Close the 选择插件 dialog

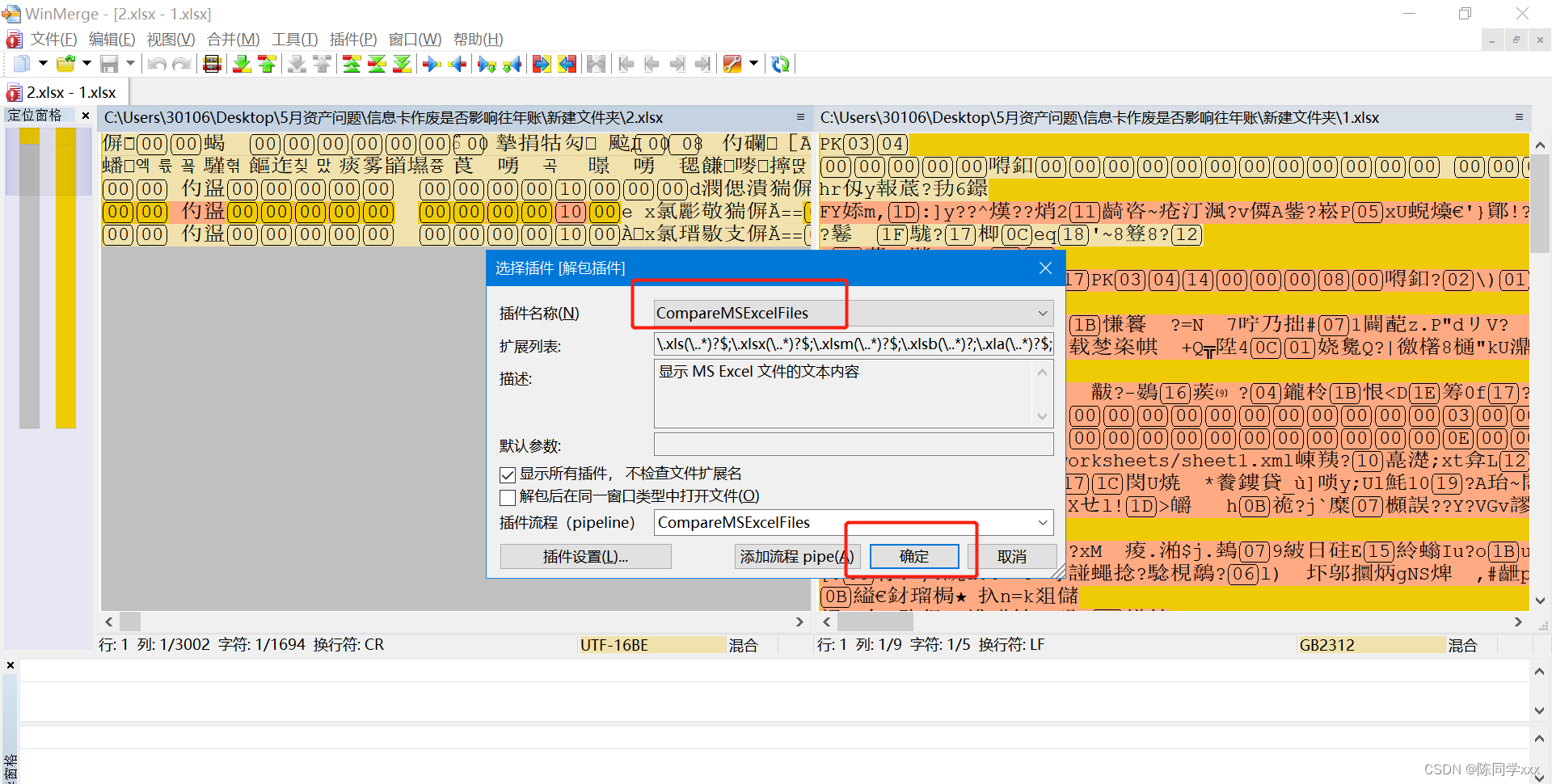coord(1045,268)
